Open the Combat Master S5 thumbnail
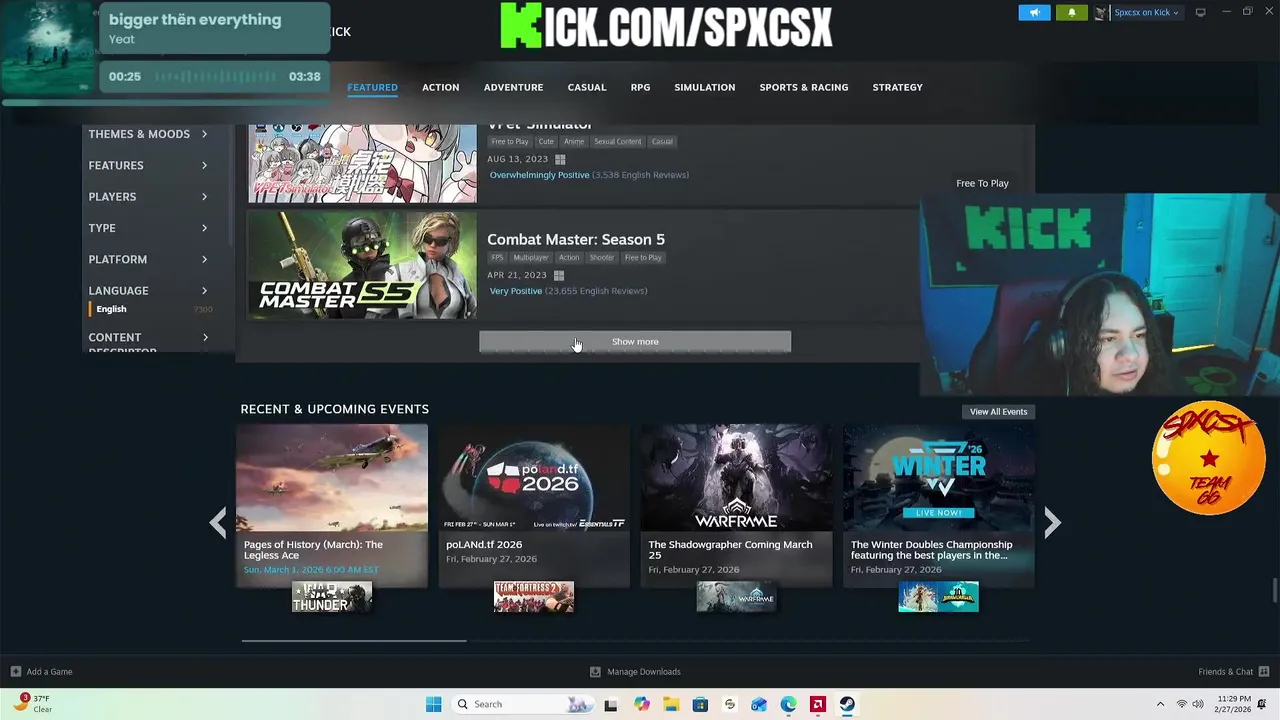1280x720 pixels. point(362,265)
